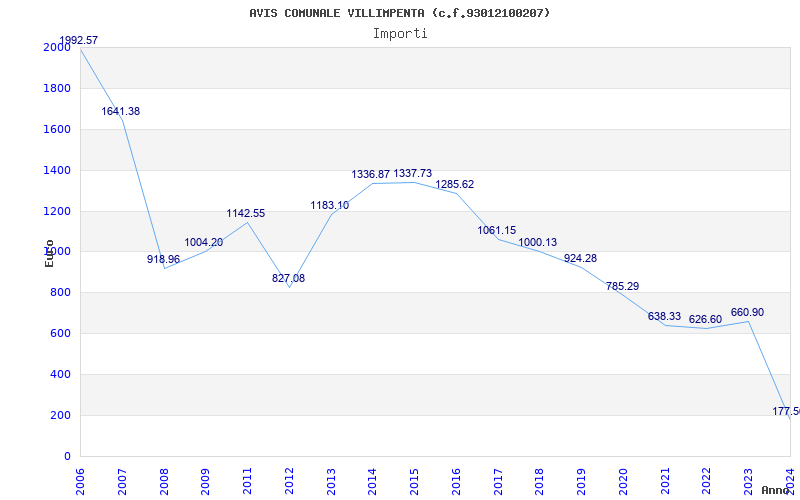Click the 2017 x-axis year label

498,481
